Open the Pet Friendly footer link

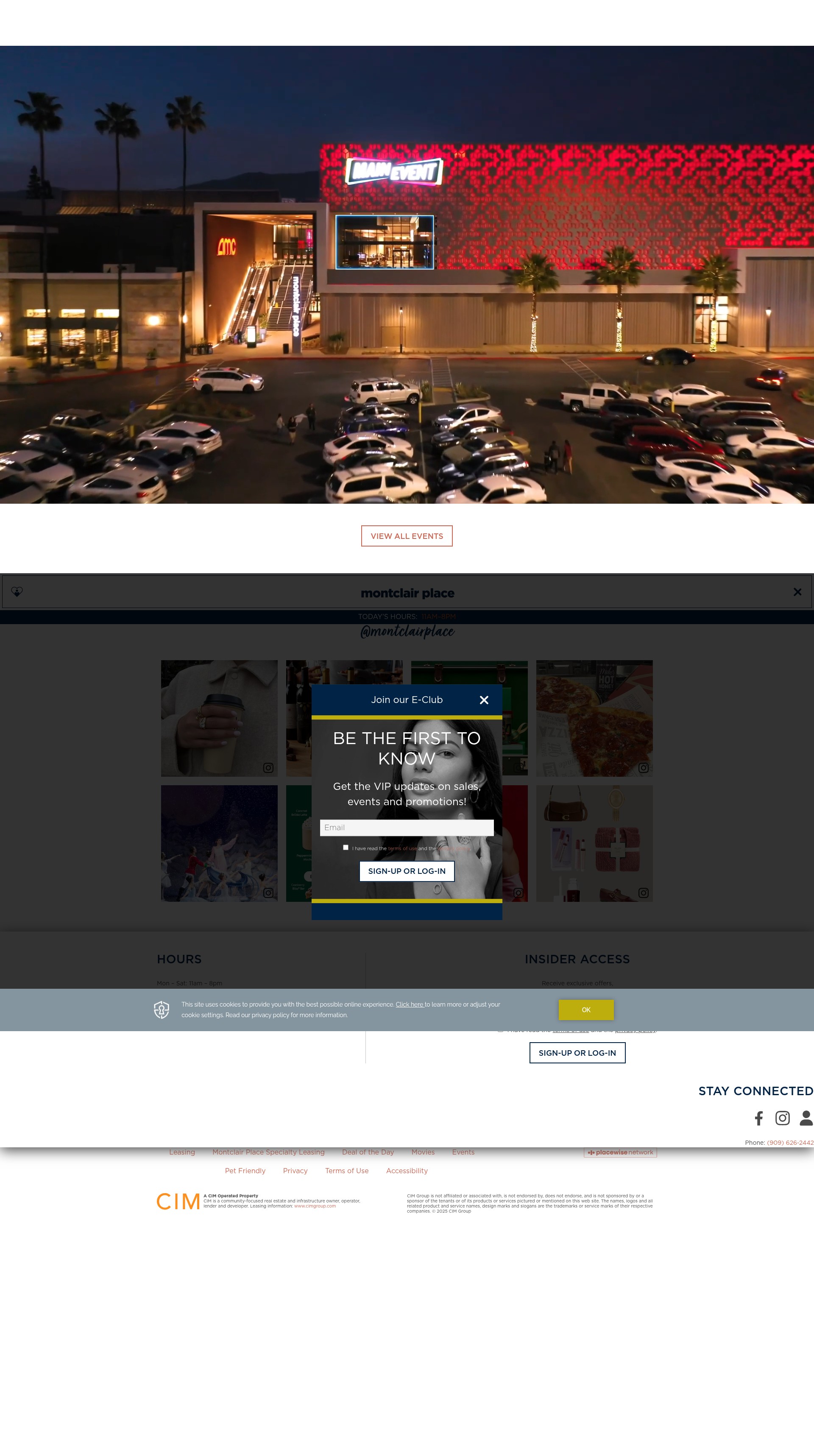(x=245, y=1171)
